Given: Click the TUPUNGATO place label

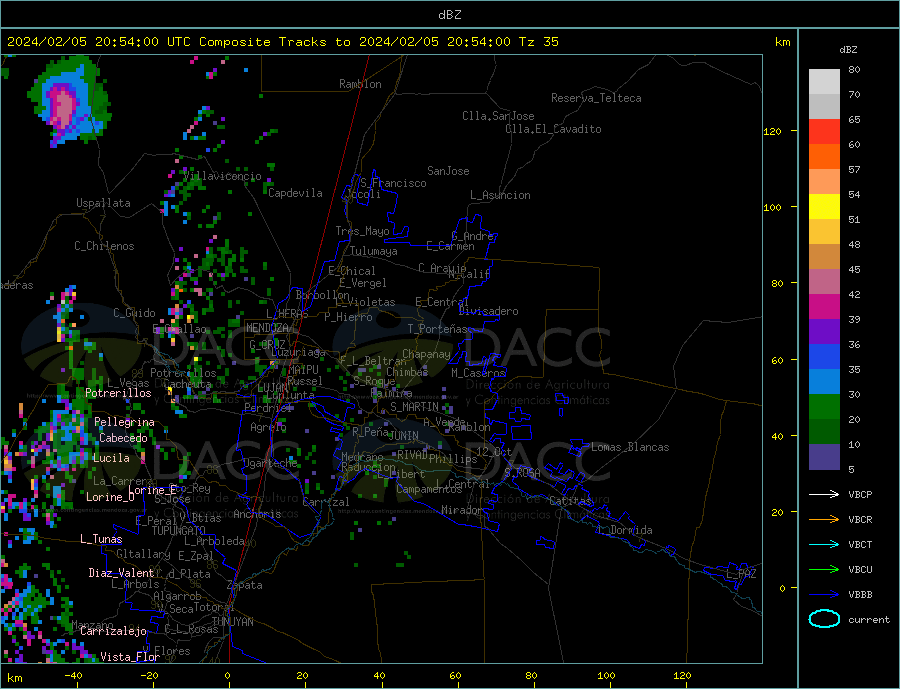Looking at the screenshot, I should (179, 531).
